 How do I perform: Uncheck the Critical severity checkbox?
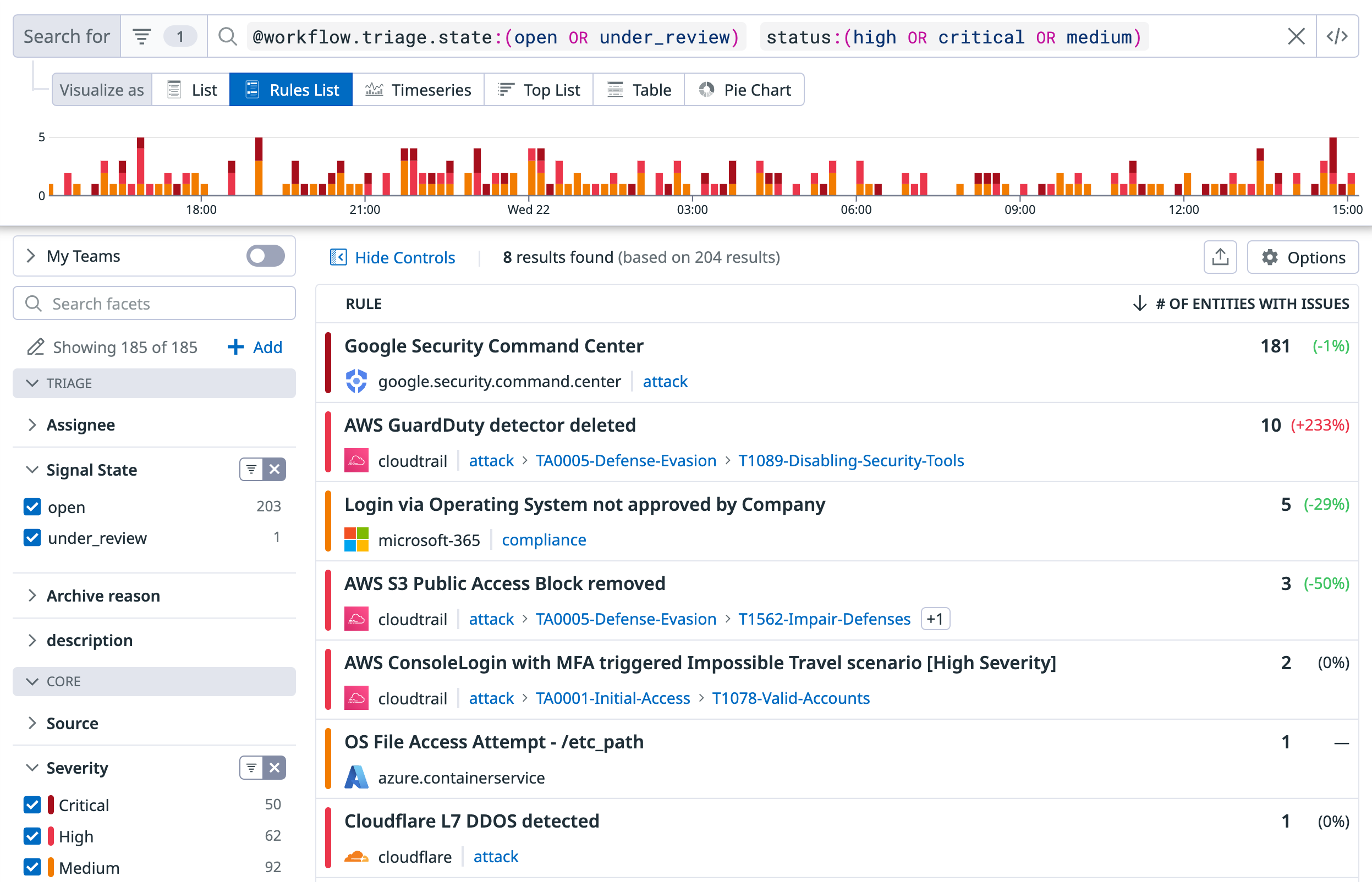point(32,804)
